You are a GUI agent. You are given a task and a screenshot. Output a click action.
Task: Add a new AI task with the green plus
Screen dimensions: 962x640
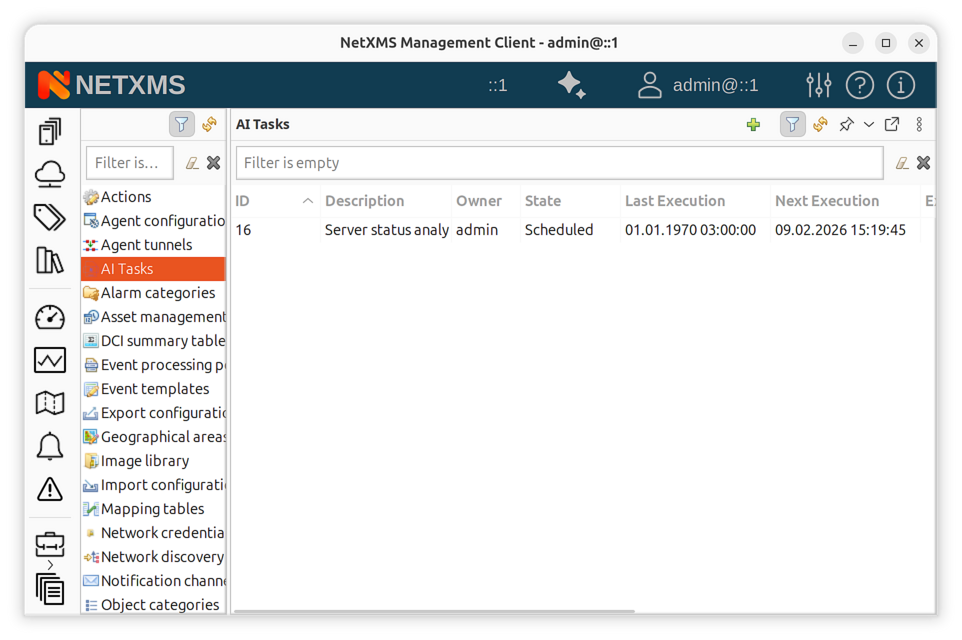753,125
